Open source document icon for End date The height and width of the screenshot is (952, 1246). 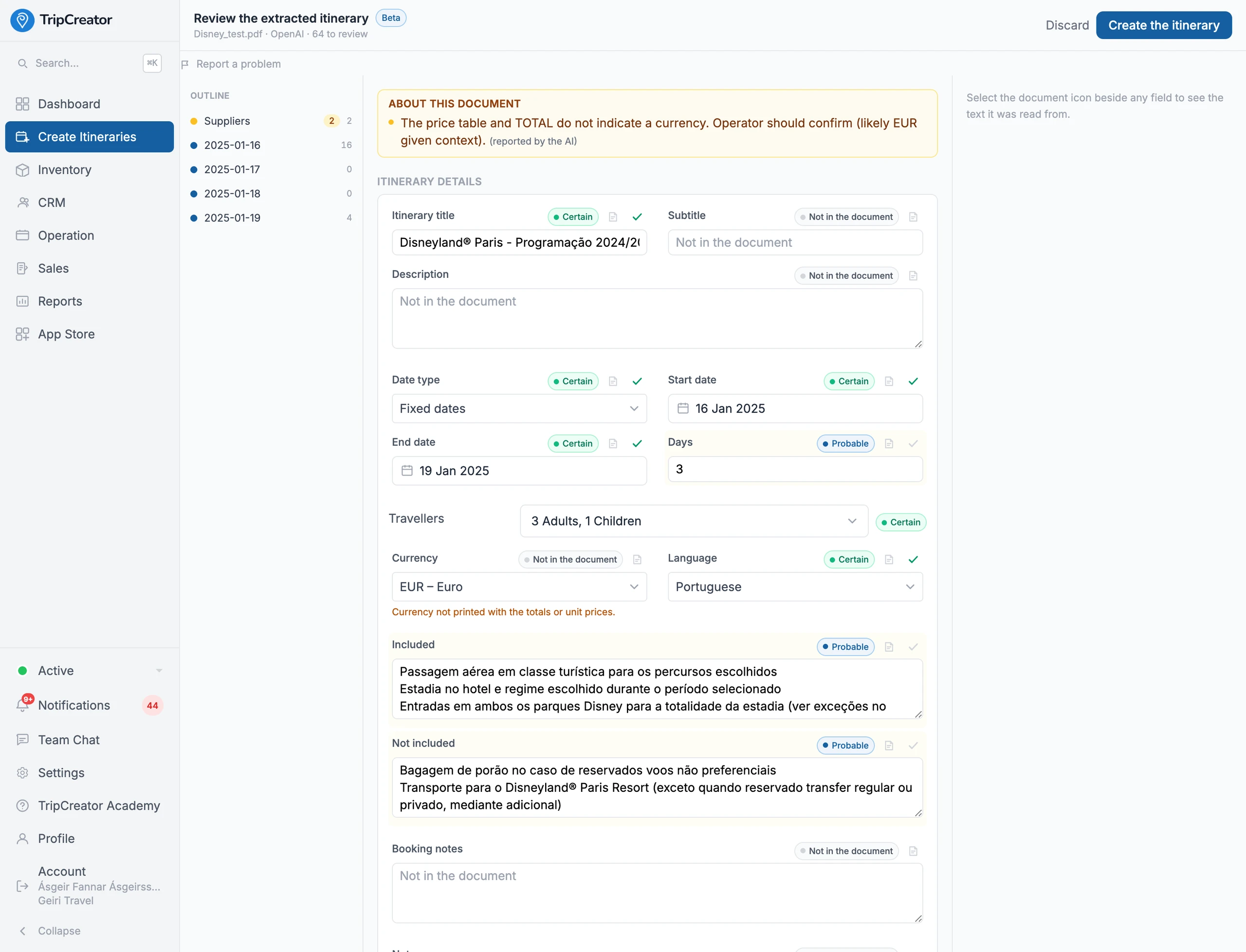pos(612,444)
